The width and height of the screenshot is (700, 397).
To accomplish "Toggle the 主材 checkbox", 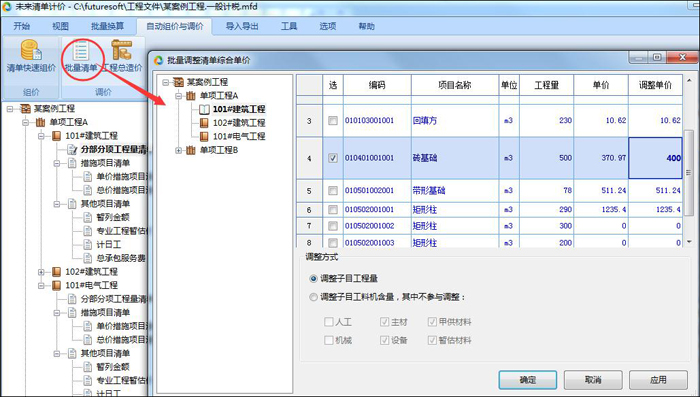I will pos(384,322).
